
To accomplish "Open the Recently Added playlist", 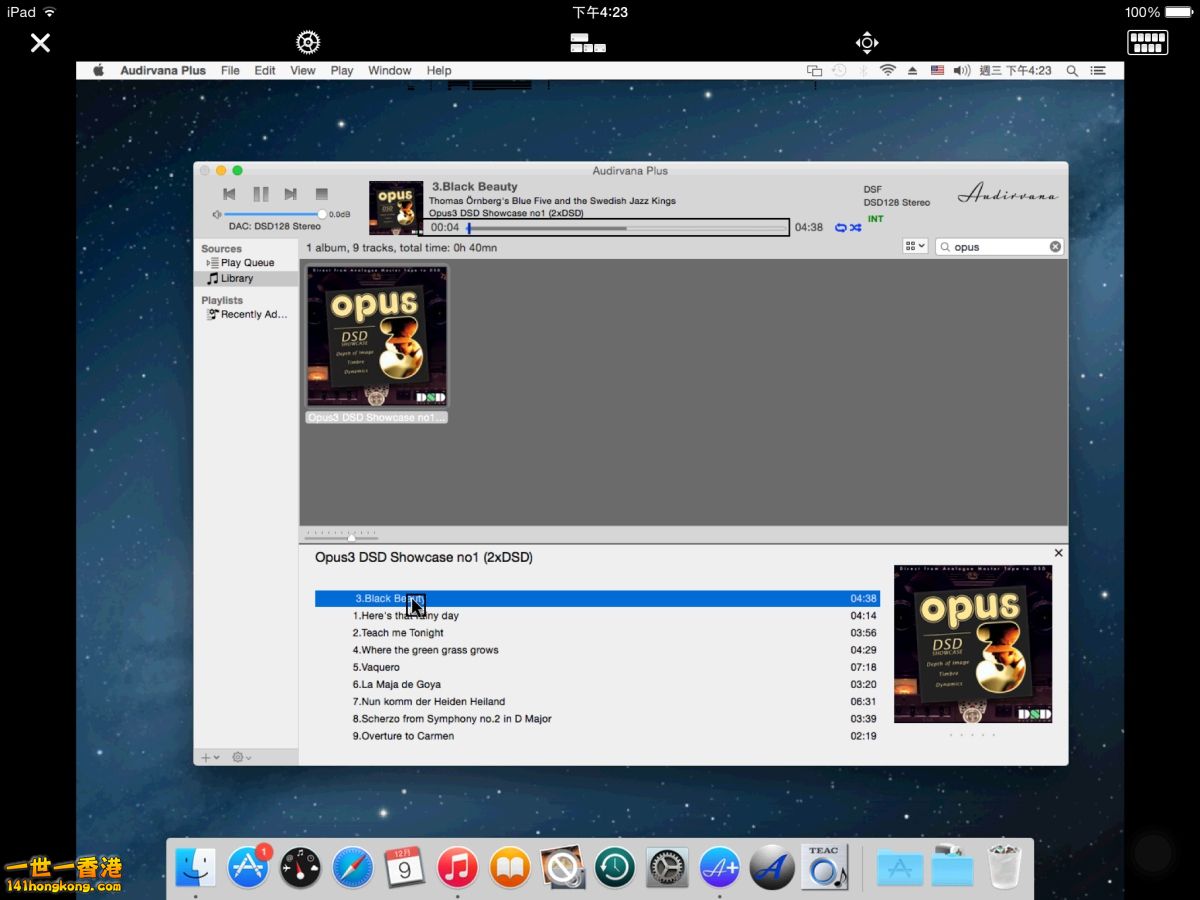I will click(x=252, y=314).
